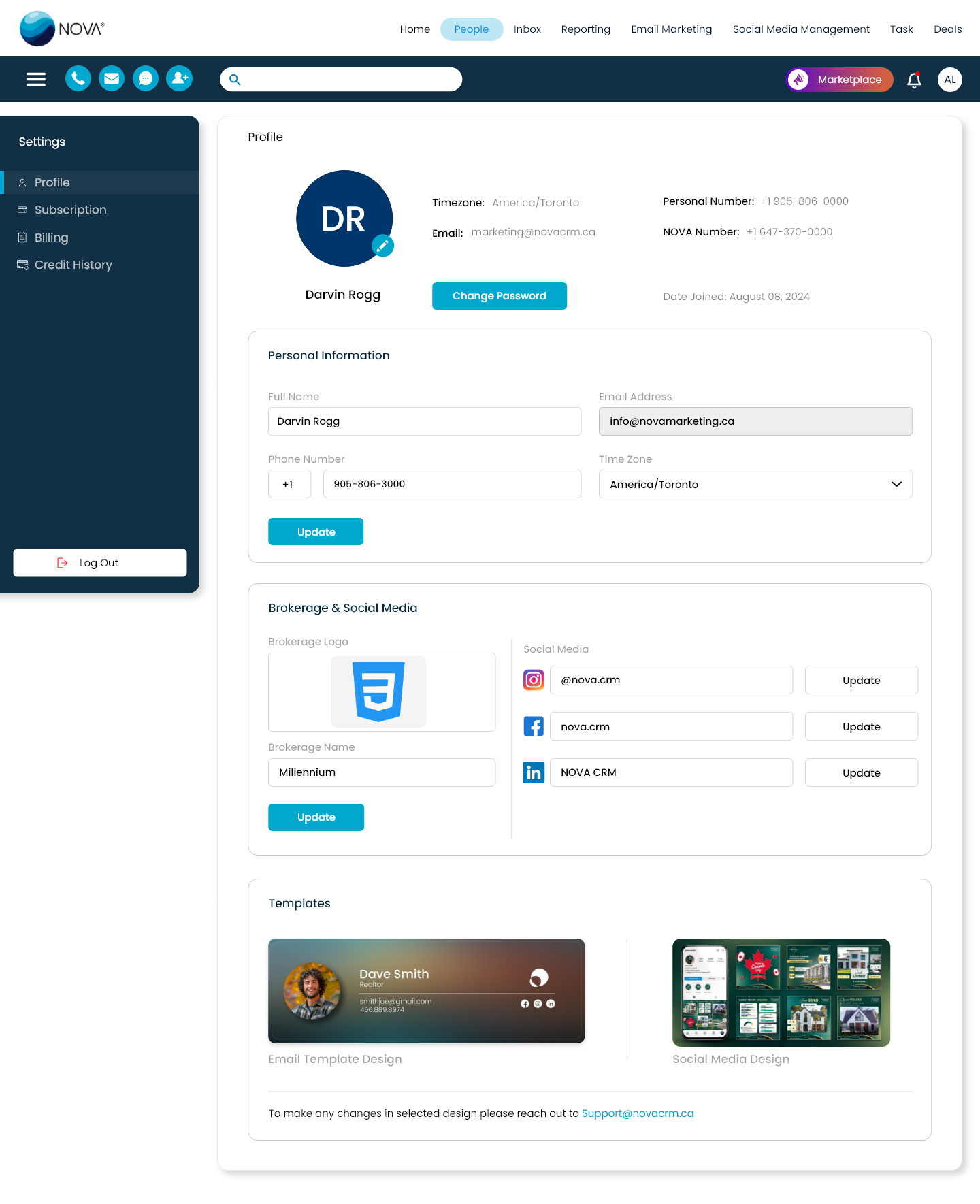This screenshot has height=1204, width=980.
Task: Open the hamburger menu icon
Action: pos(36,80)
